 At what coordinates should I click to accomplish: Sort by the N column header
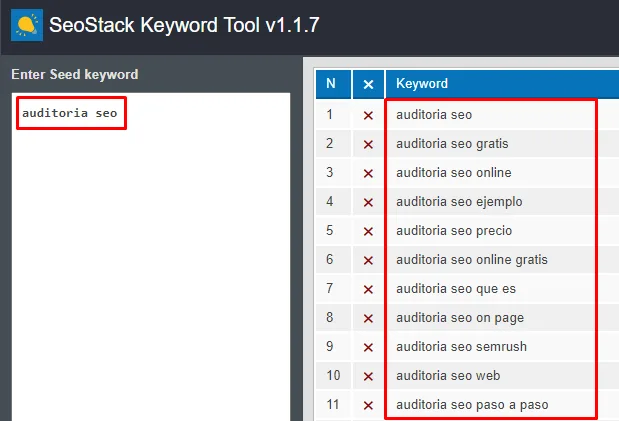333,84
